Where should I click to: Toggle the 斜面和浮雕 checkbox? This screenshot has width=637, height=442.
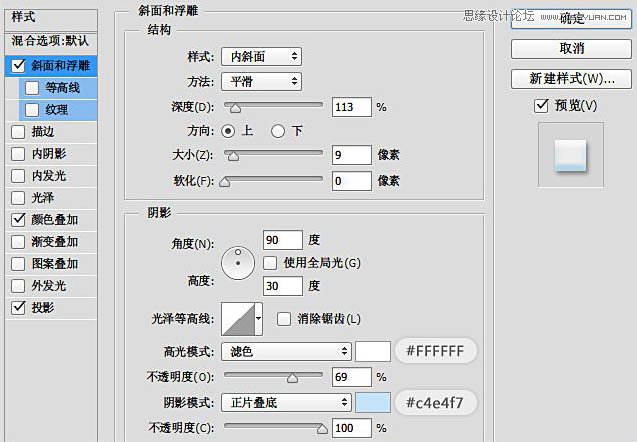[x=18, y=66]
